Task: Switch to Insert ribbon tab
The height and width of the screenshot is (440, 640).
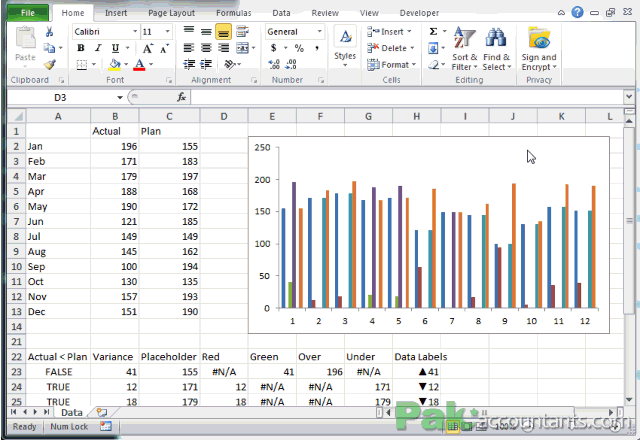Action: coord(116,13)
